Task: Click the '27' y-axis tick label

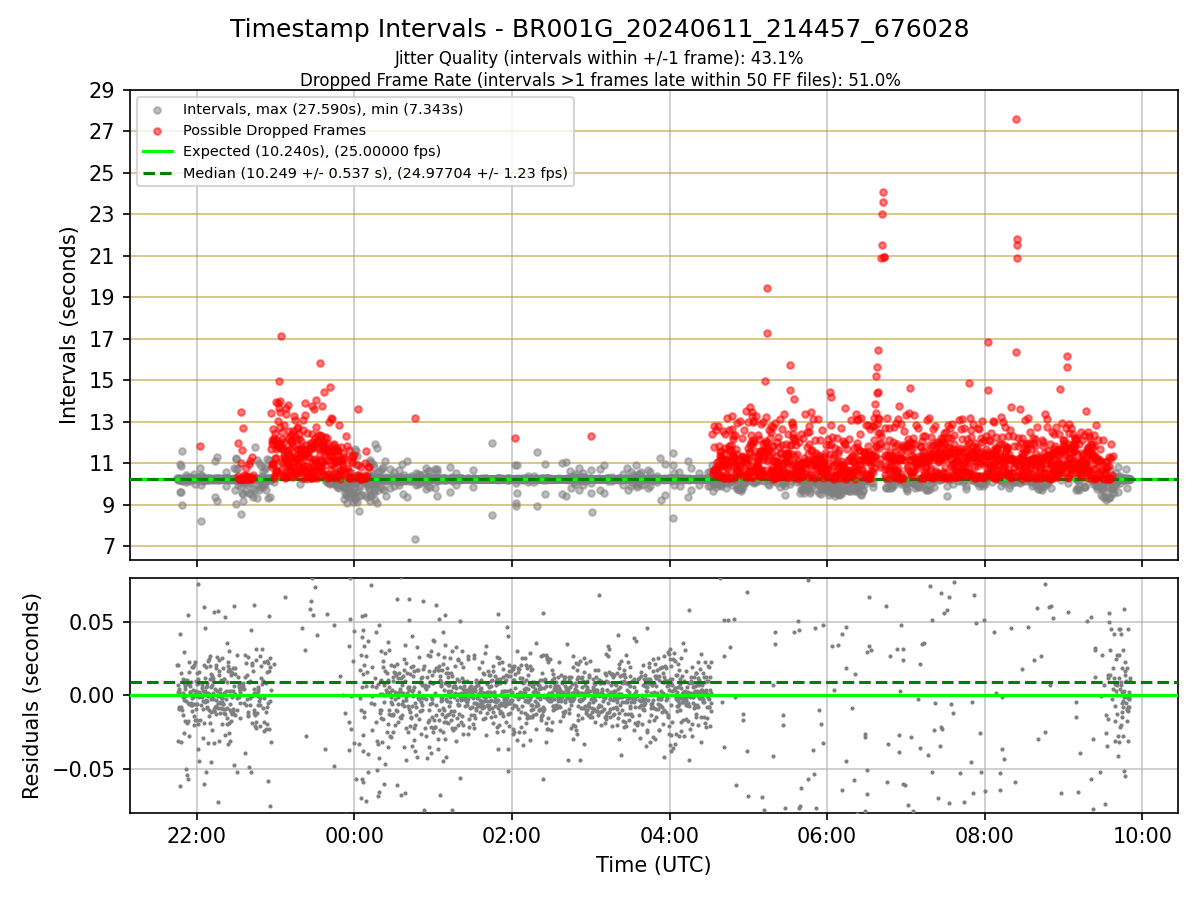Action: coord(103,131)
